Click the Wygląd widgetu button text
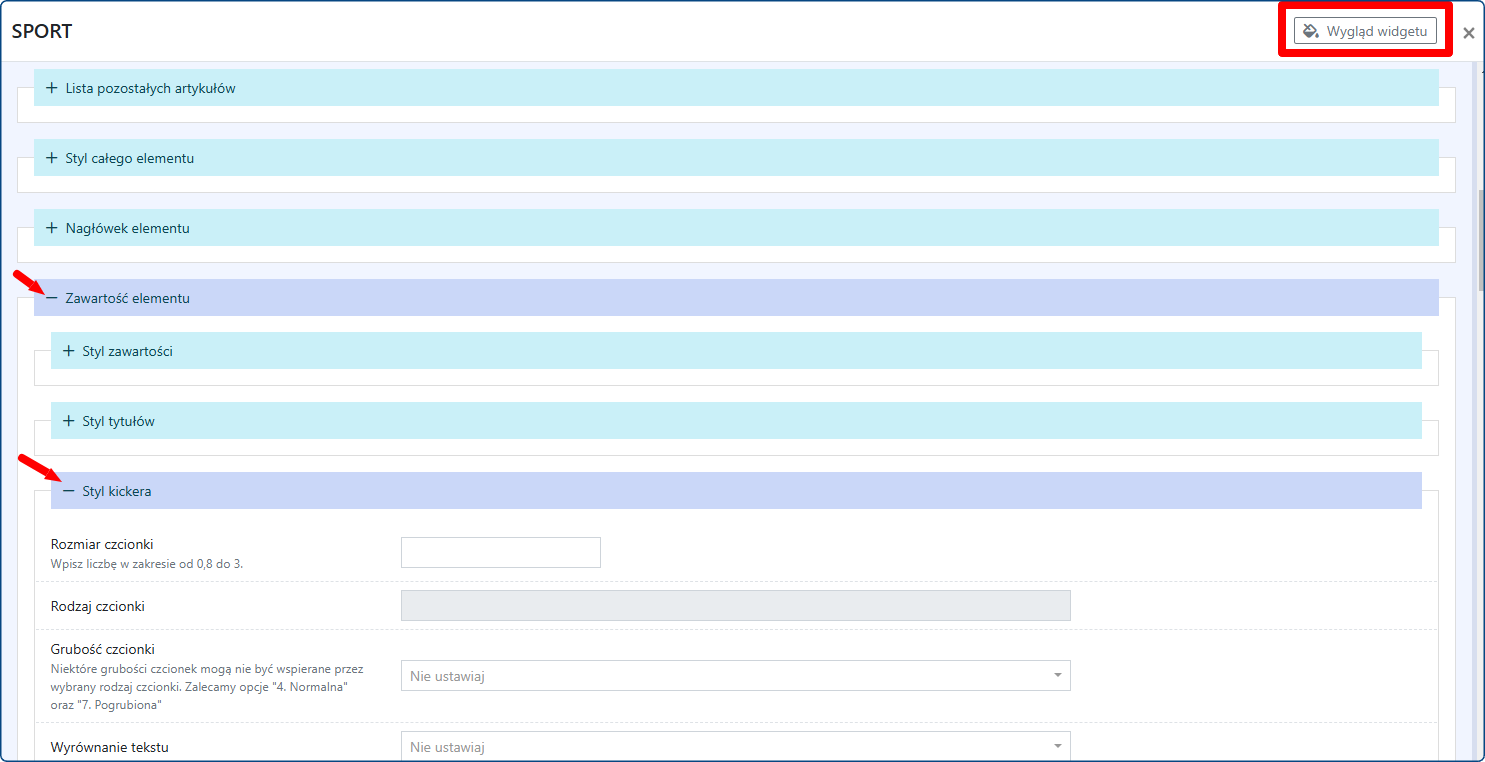Viewport: 1485px width, 762px height. click(x=1376, y=31)
